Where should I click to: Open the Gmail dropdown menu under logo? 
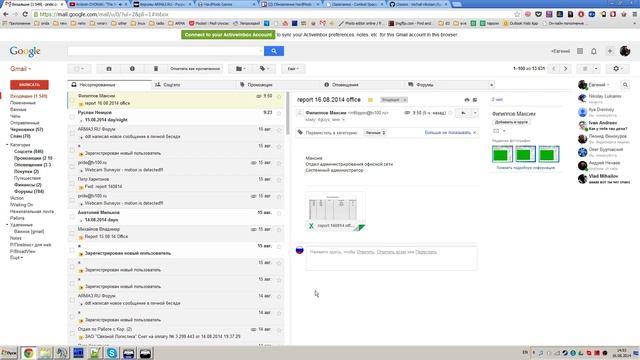click(20, 69)
